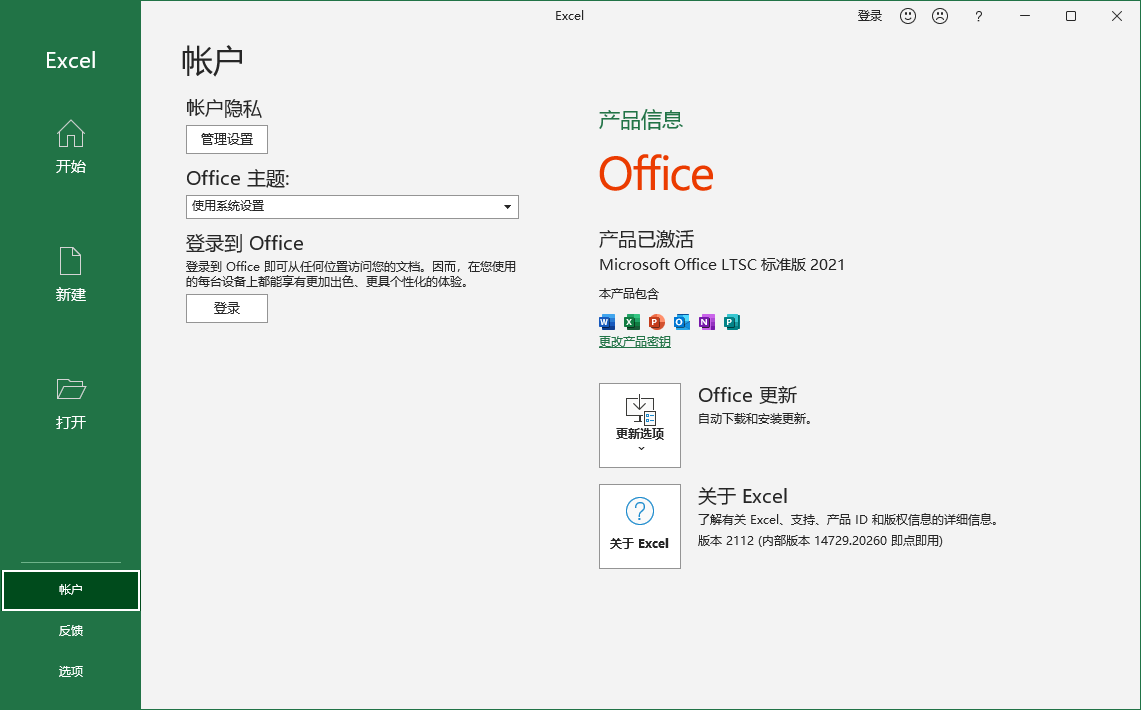1141x710 pixels.
Task: Click the 登录 link in title bar
Action: pos(870,16)
